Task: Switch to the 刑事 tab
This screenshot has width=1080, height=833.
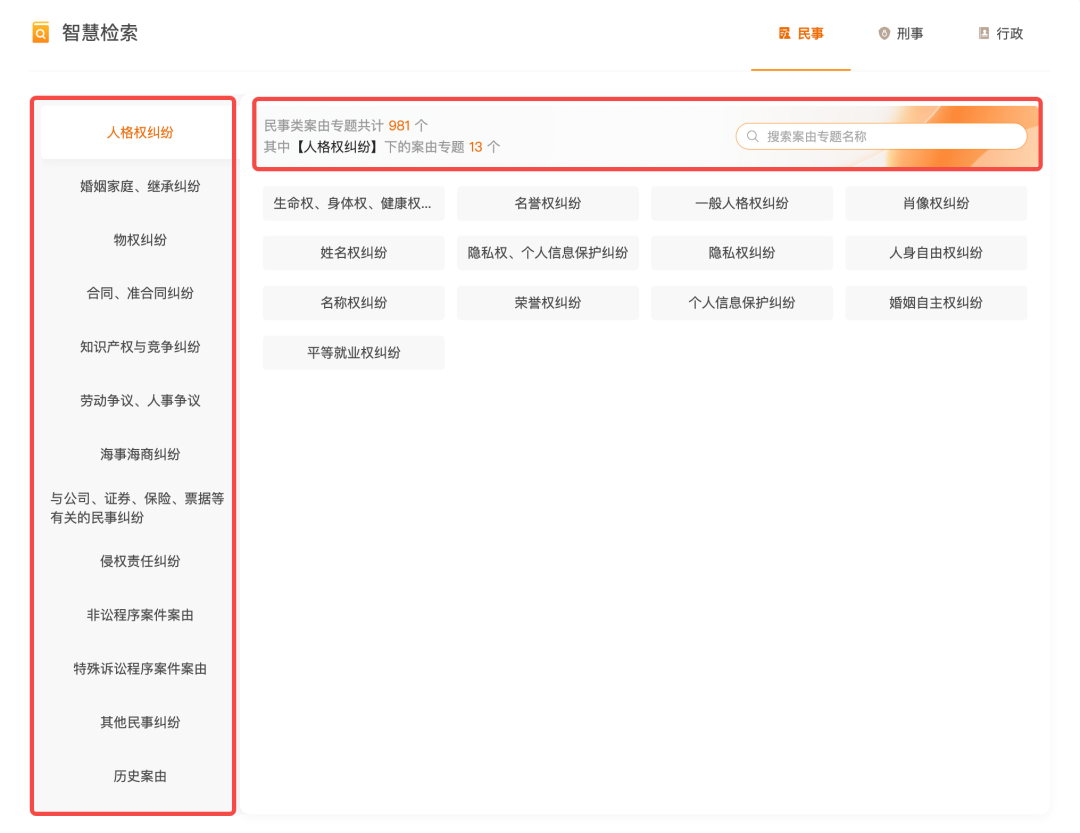Action: 905,33
